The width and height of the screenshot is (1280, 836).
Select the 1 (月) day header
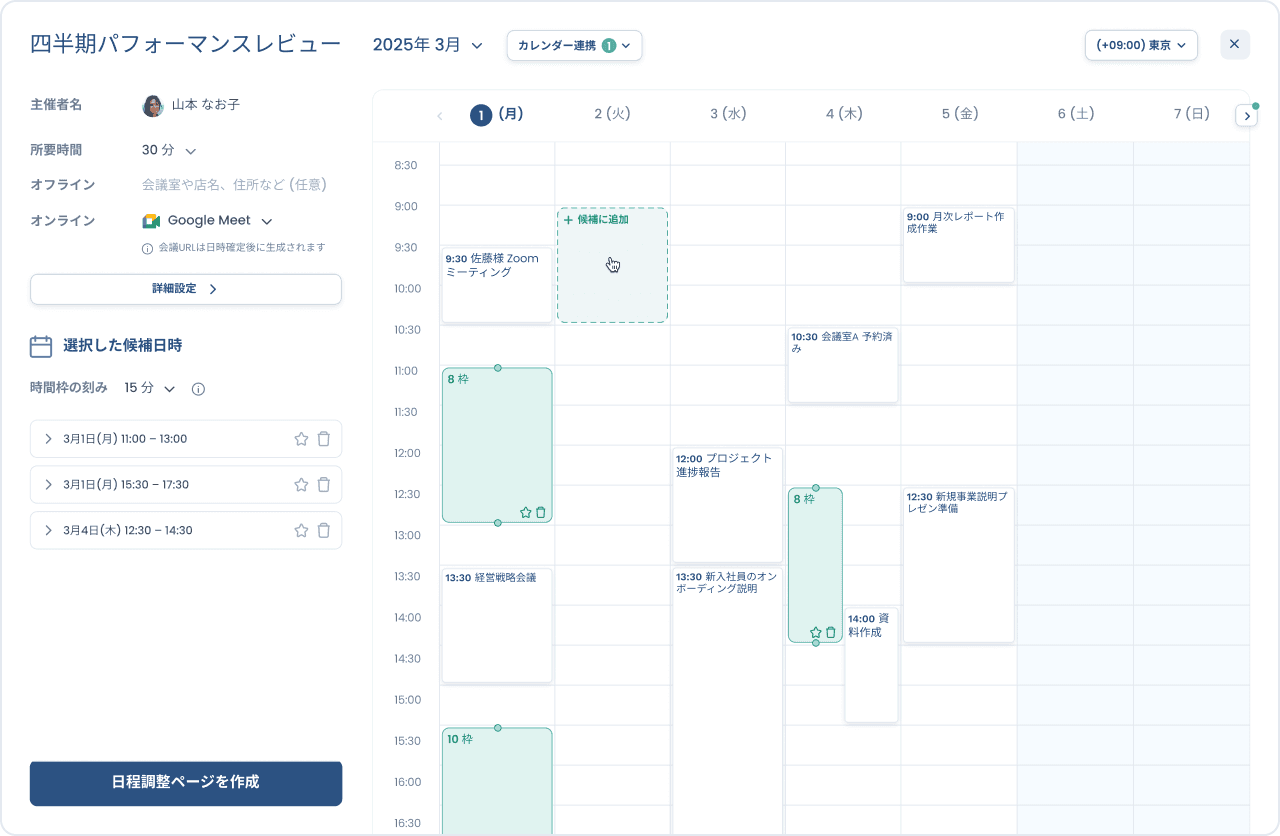click(x=497, y=115)
